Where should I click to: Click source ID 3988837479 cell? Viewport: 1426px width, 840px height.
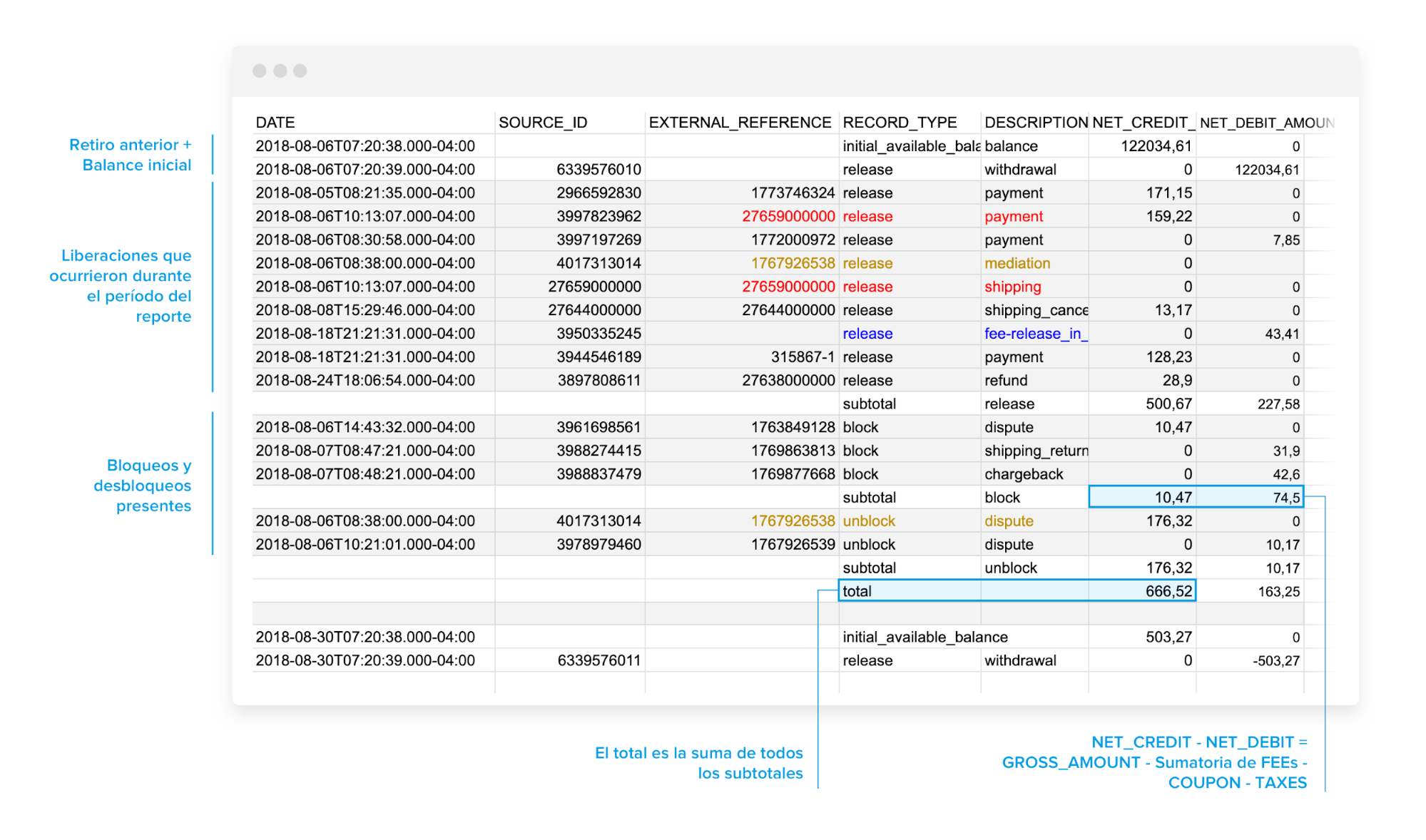coord(570,474)
